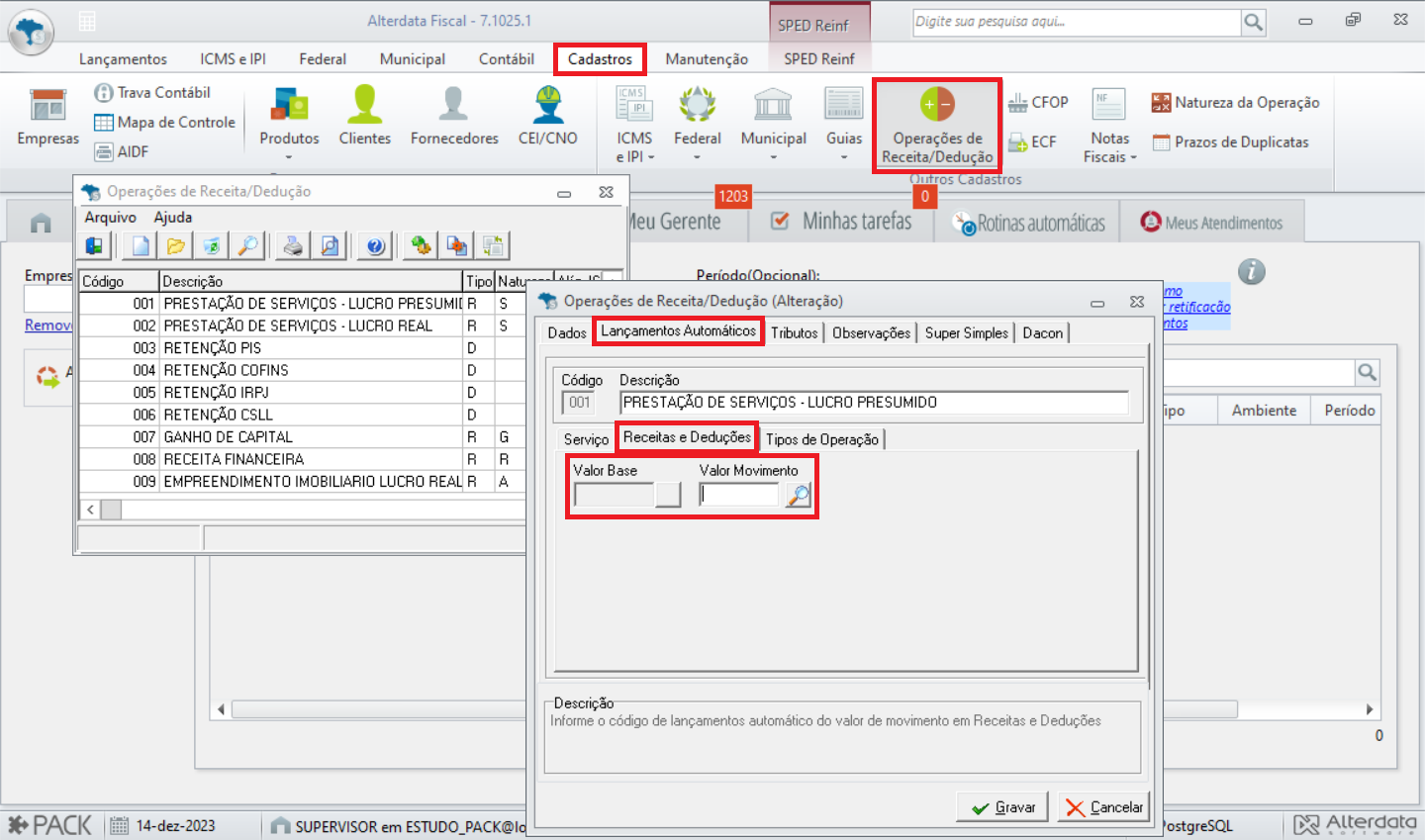This screenshot has width=1425, height=840.
Task: Click the Descrição field in alteration dialog
Action: tap(874, 403)
